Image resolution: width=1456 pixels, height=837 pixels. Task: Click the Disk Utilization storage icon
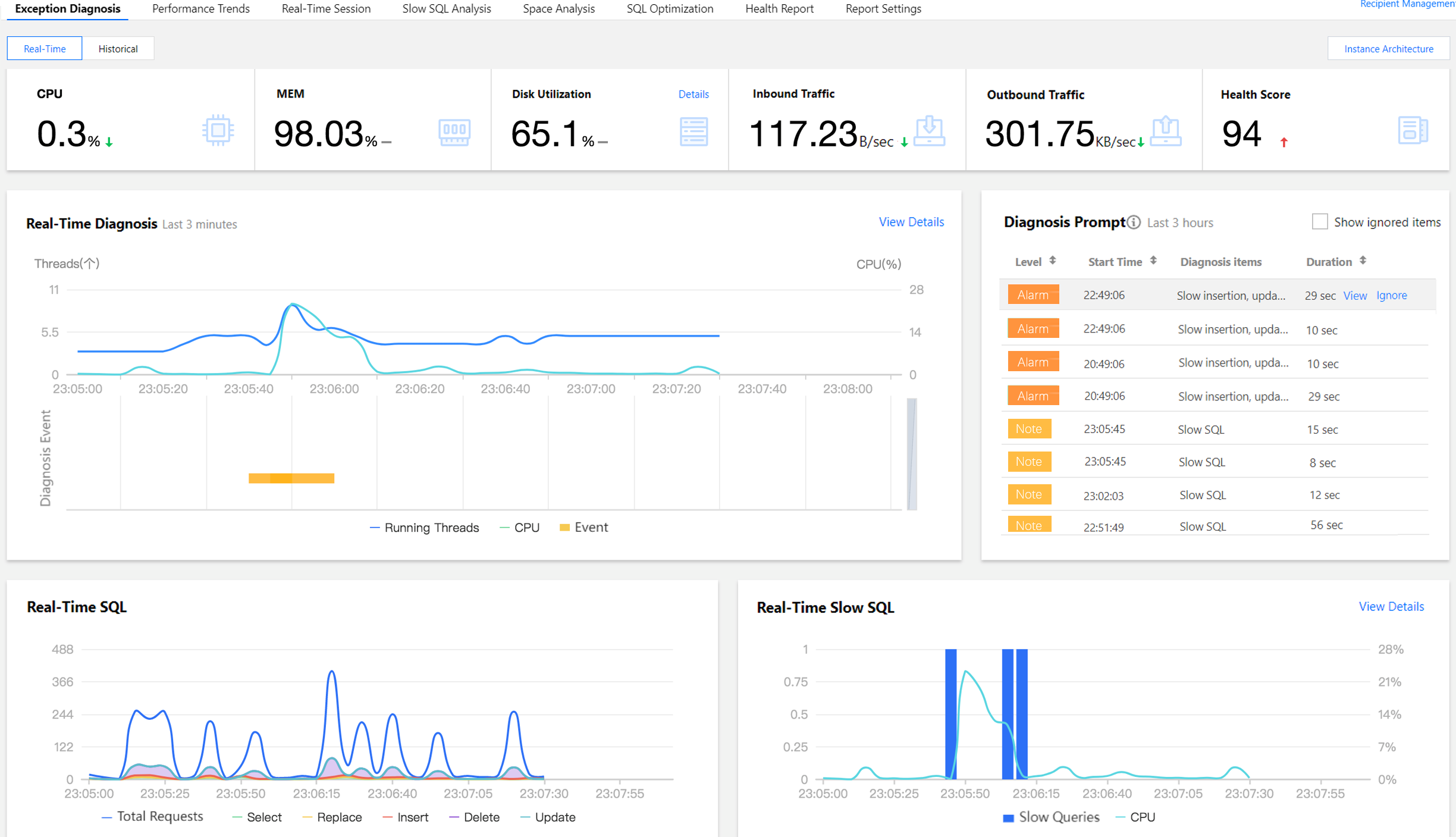(694, 131)
